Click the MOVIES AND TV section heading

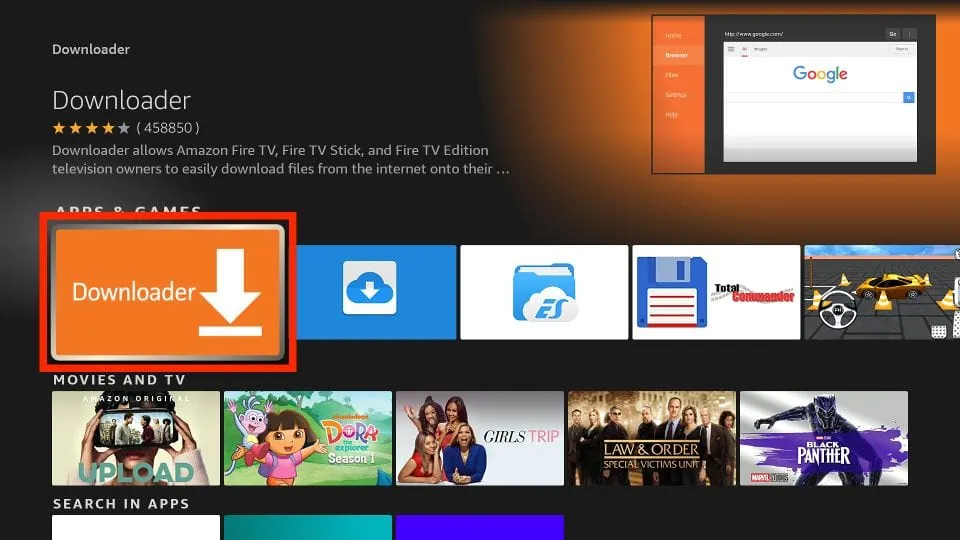coord(119,380)
